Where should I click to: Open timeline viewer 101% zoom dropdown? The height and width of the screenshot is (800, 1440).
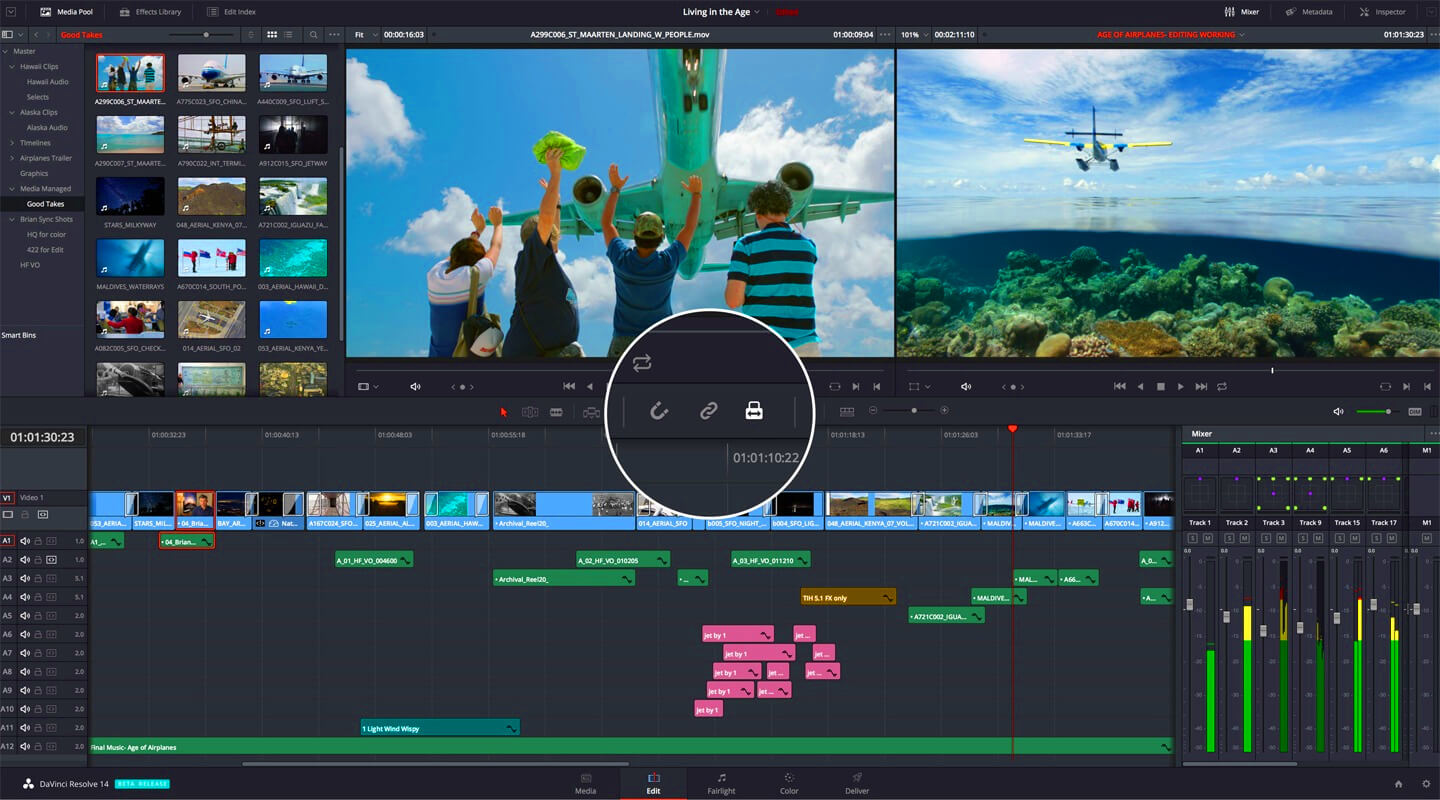tap(915, 35)
